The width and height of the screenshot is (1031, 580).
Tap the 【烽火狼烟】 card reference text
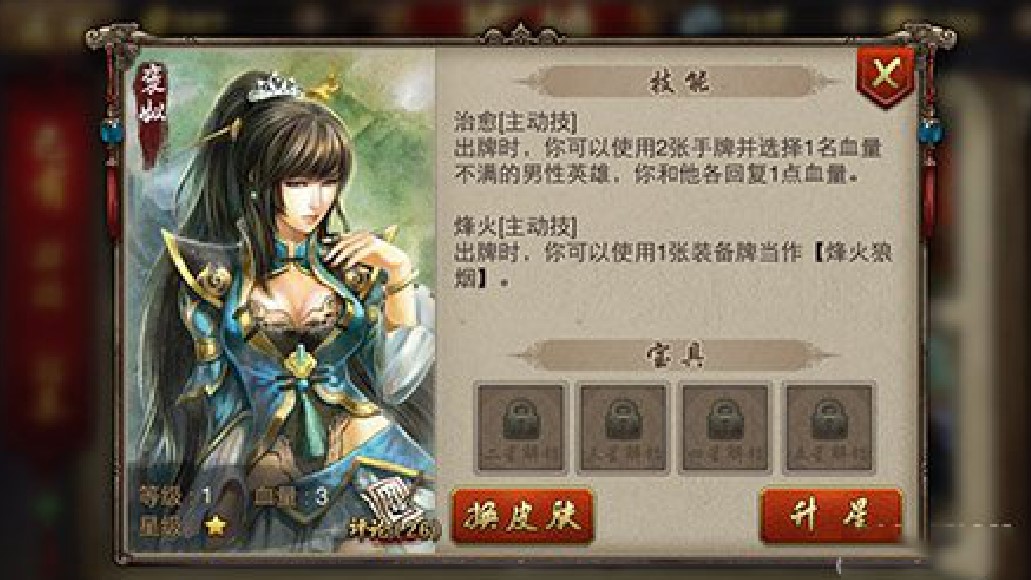point(673,266)
